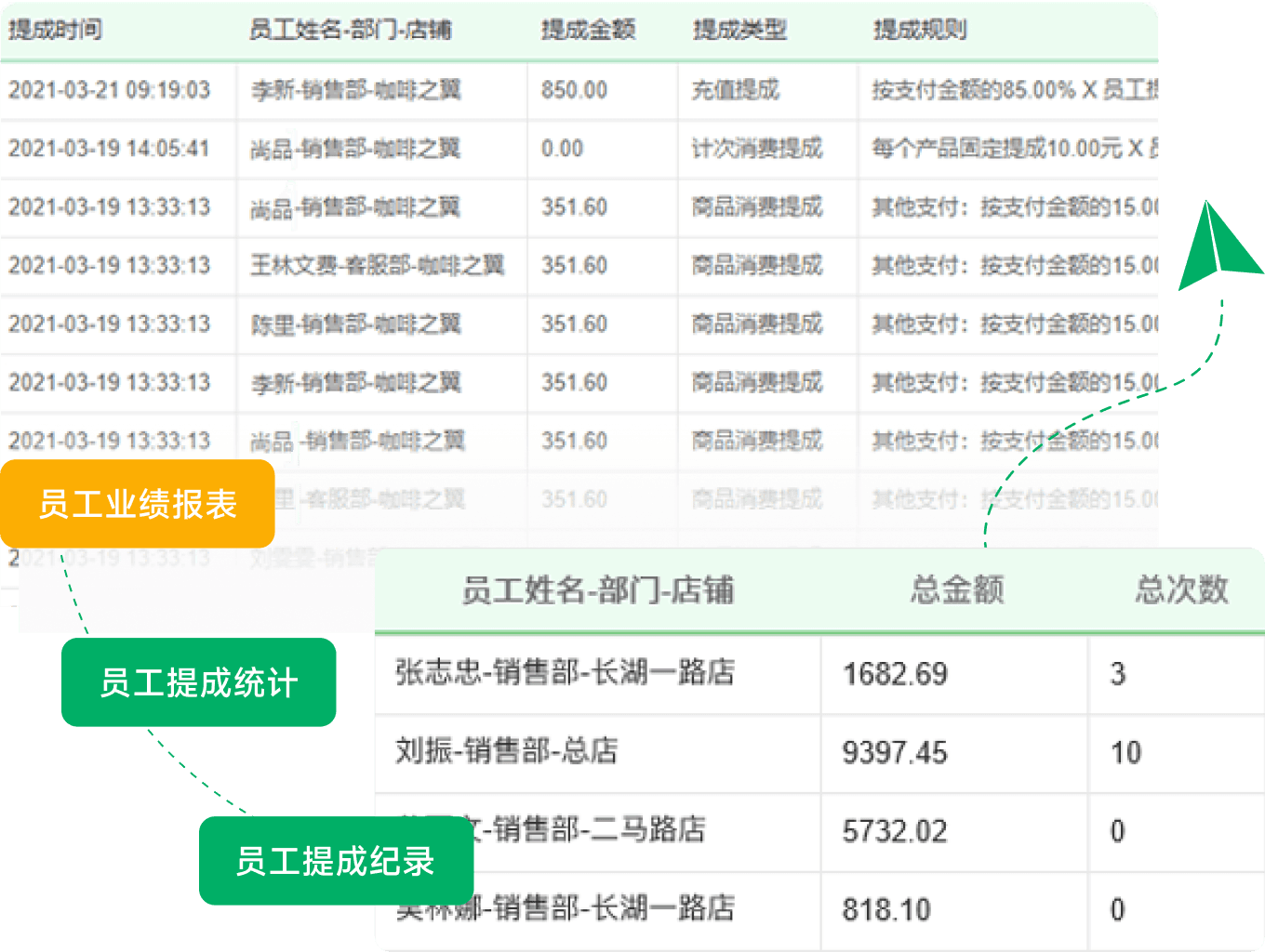Open the 员工提成纪录 green label
Image resolution: width=1265 pixels, height=952 pixels.
tap(336, 861)
